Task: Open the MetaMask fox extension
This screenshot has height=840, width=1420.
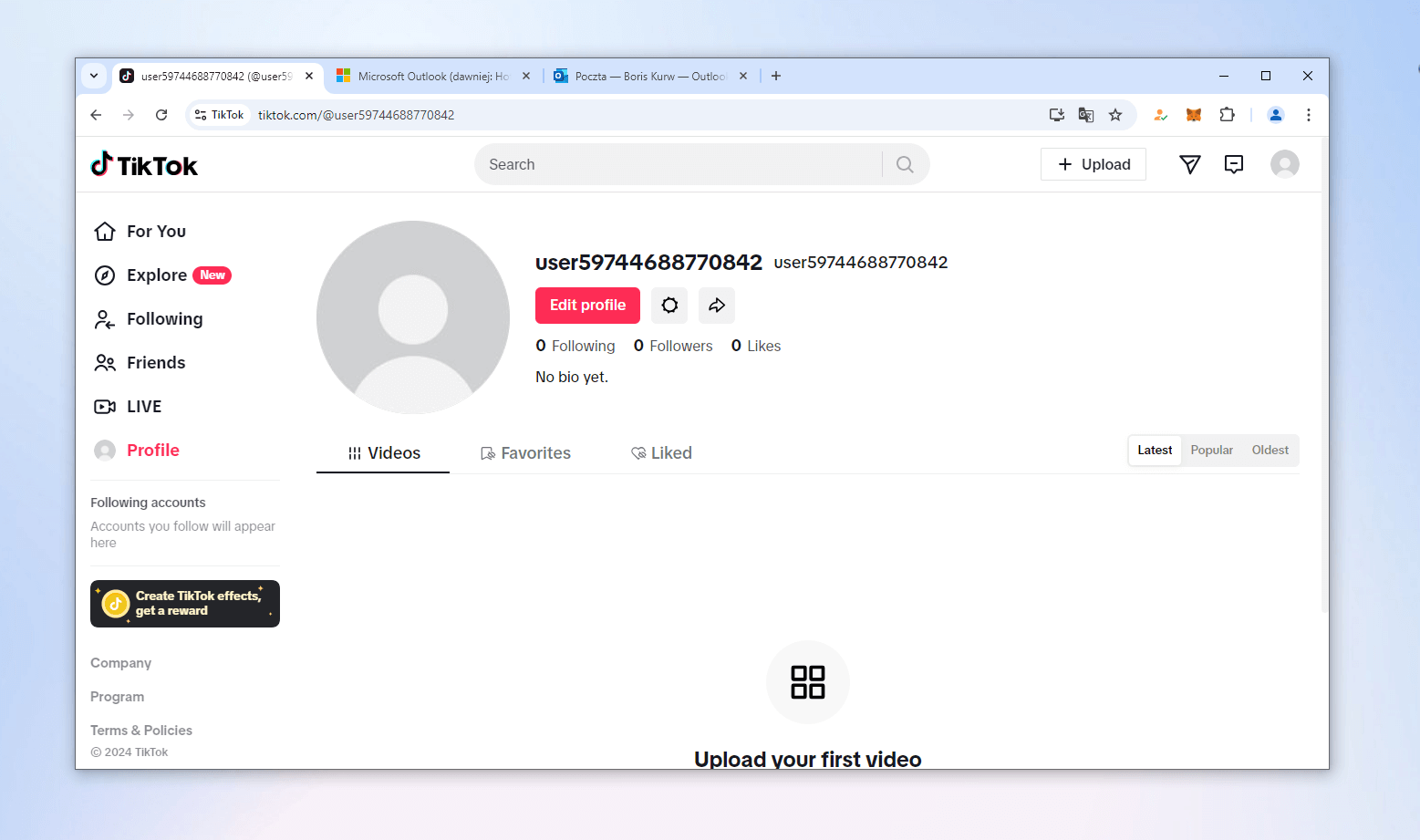Action: pyautogui.click(x=1193, y=115)
